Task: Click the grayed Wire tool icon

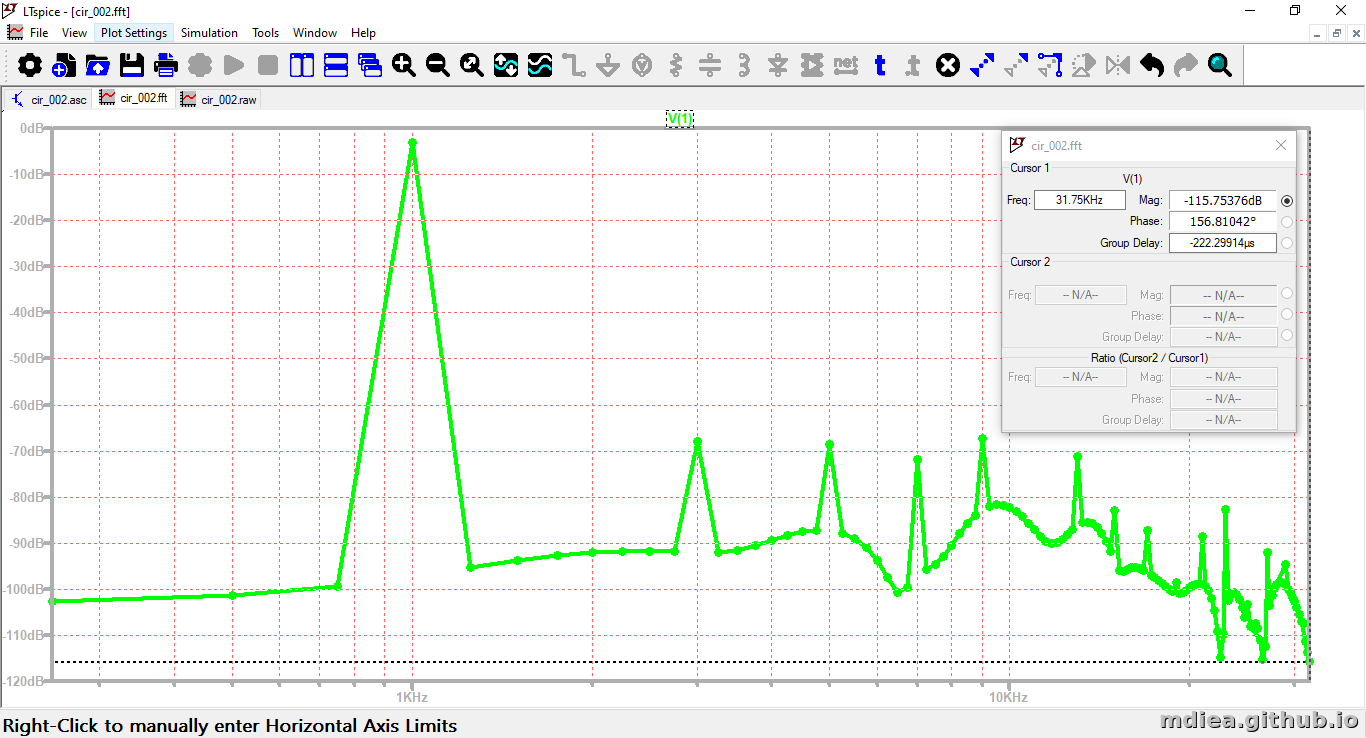Action: coord(574,66)
